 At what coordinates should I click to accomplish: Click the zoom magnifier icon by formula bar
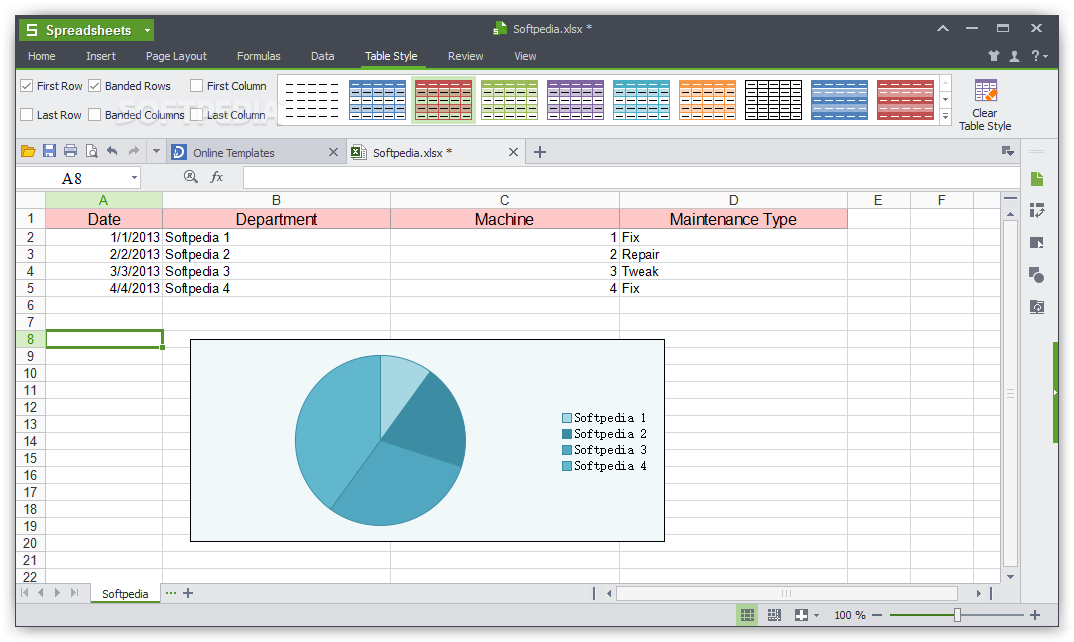click(191, 177)
